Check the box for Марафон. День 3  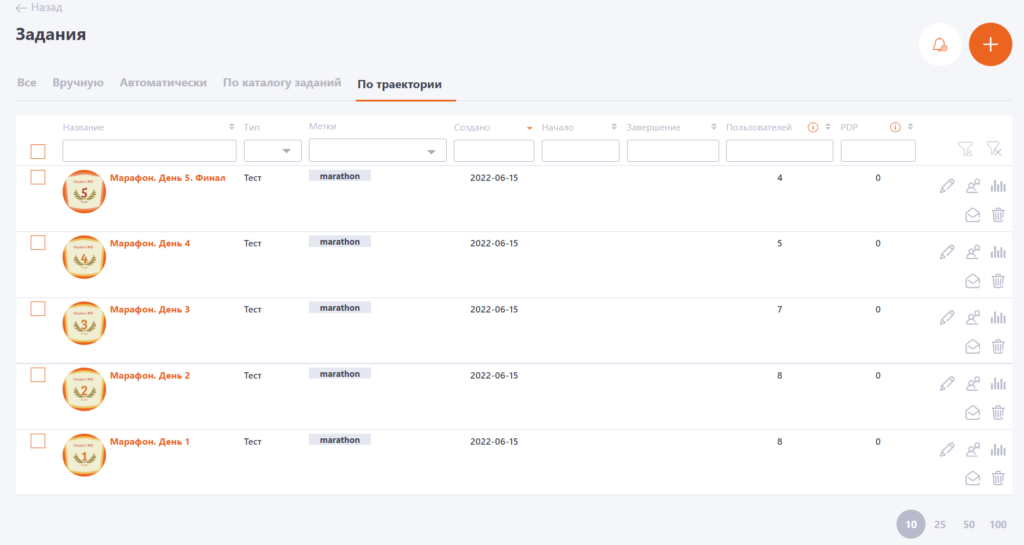pos(38,309)
